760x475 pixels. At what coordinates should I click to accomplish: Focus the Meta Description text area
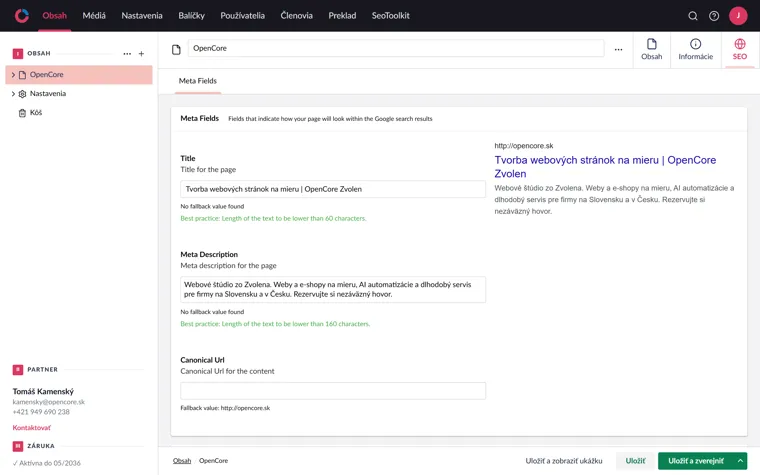[x=333, y=289]
